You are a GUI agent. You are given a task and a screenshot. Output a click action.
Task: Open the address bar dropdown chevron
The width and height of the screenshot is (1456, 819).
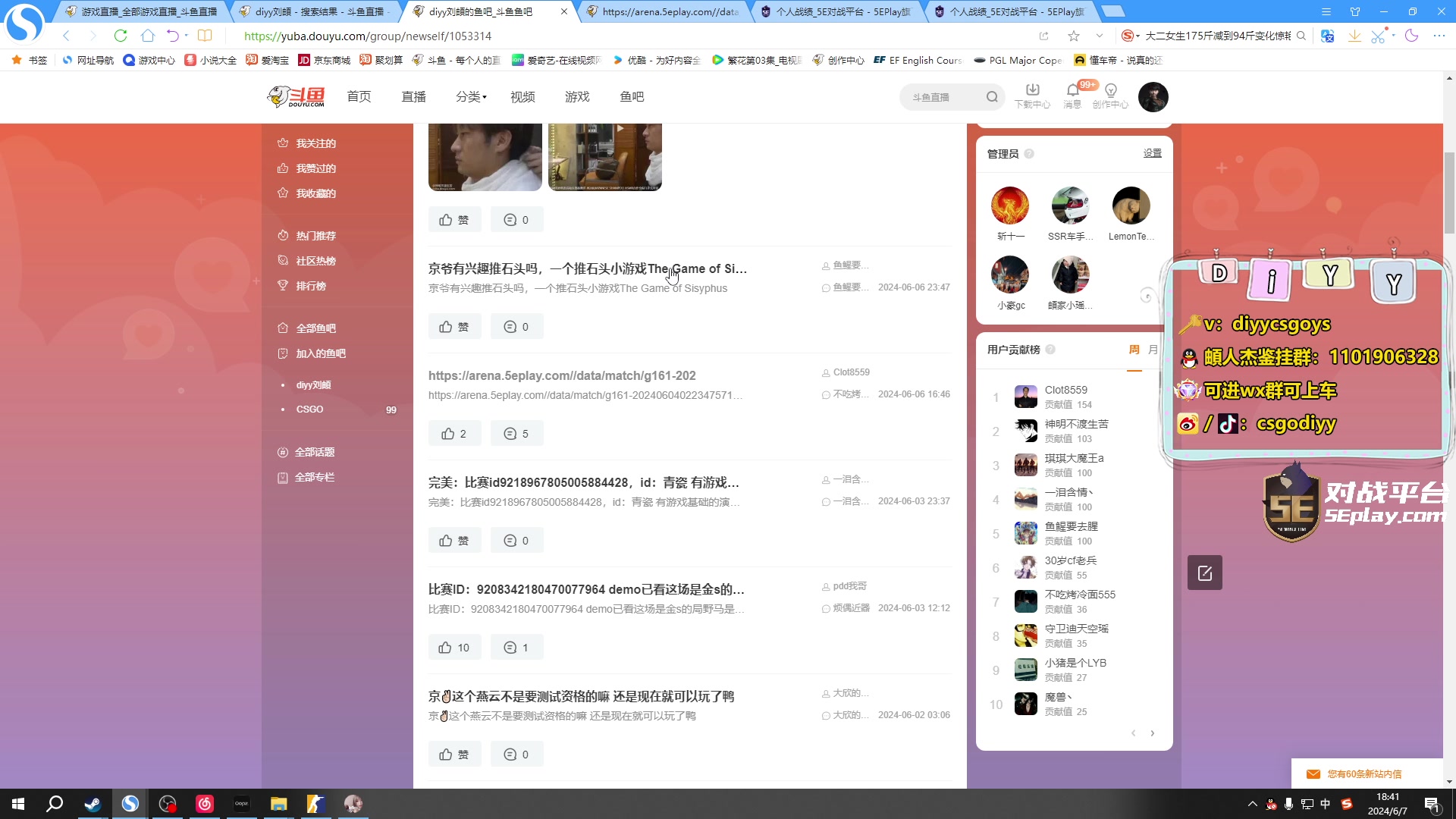pyautogui.click(x=1099, y=36)
